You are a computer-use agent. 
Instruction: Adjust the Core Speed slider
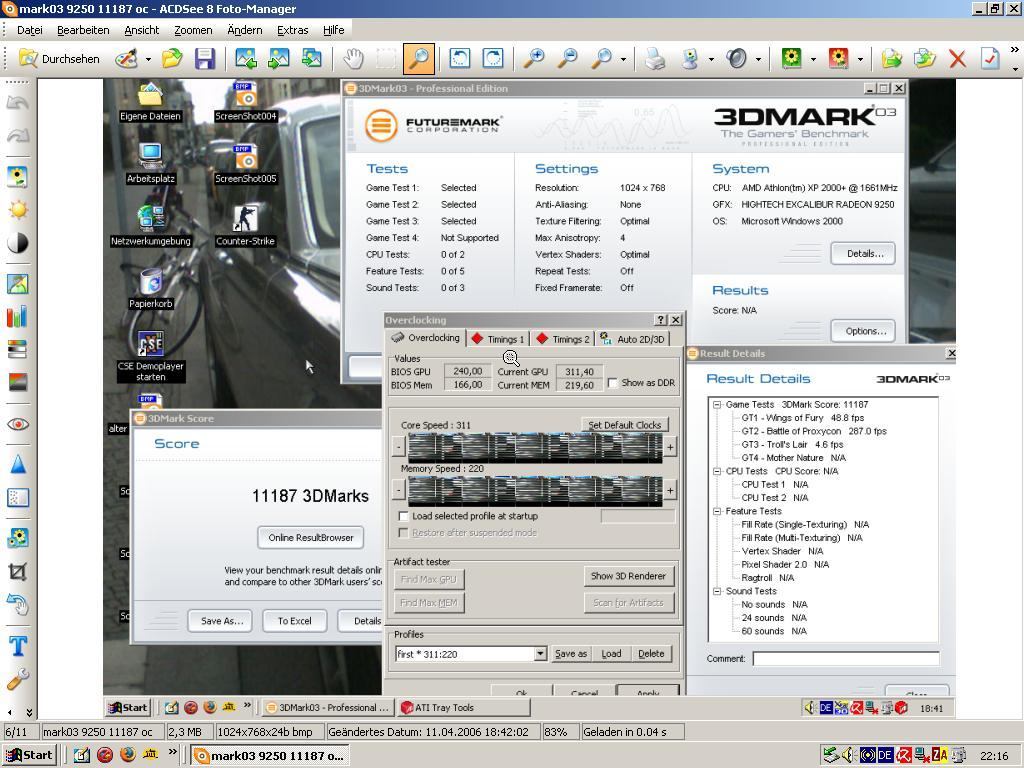[x=535, y=448]
